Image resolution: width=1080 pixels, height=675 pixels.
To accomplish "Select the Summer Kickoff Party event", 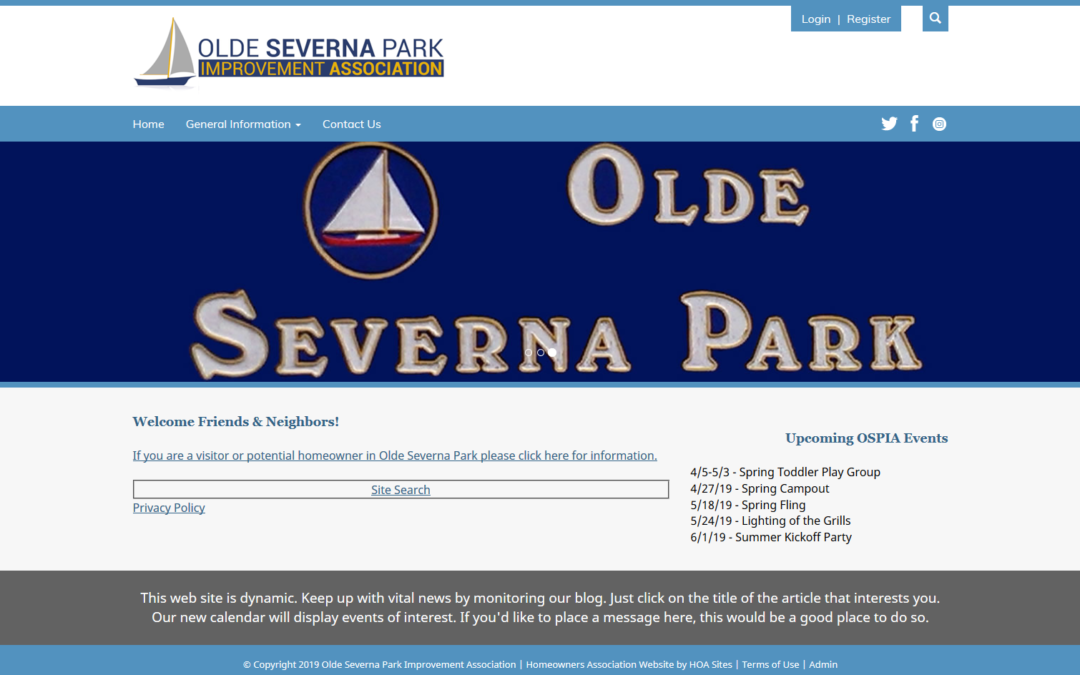I will point(771,537).
